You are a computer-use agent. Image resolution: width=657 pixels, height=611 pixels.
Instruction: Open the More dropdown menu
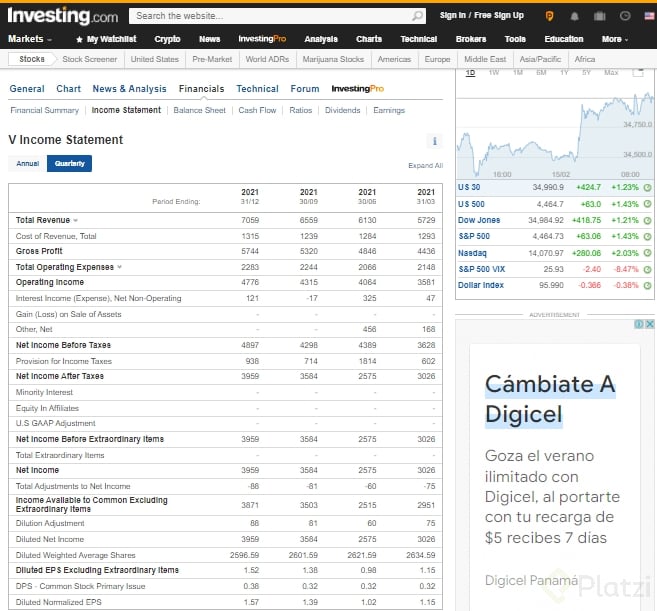coord(615,39)
